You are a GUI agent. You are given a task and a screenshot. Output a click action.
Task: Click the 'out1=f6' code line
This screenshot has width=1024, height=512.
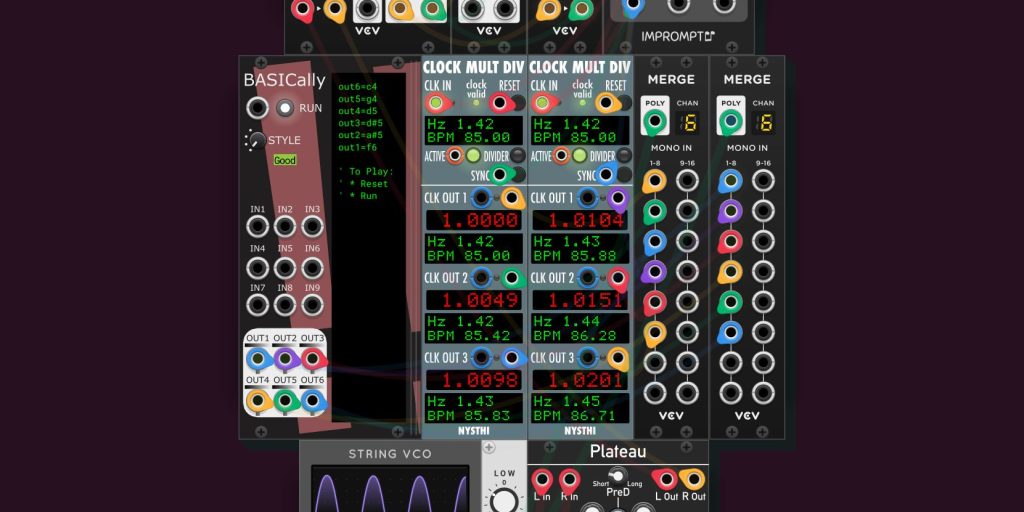[x=357, y=148]
